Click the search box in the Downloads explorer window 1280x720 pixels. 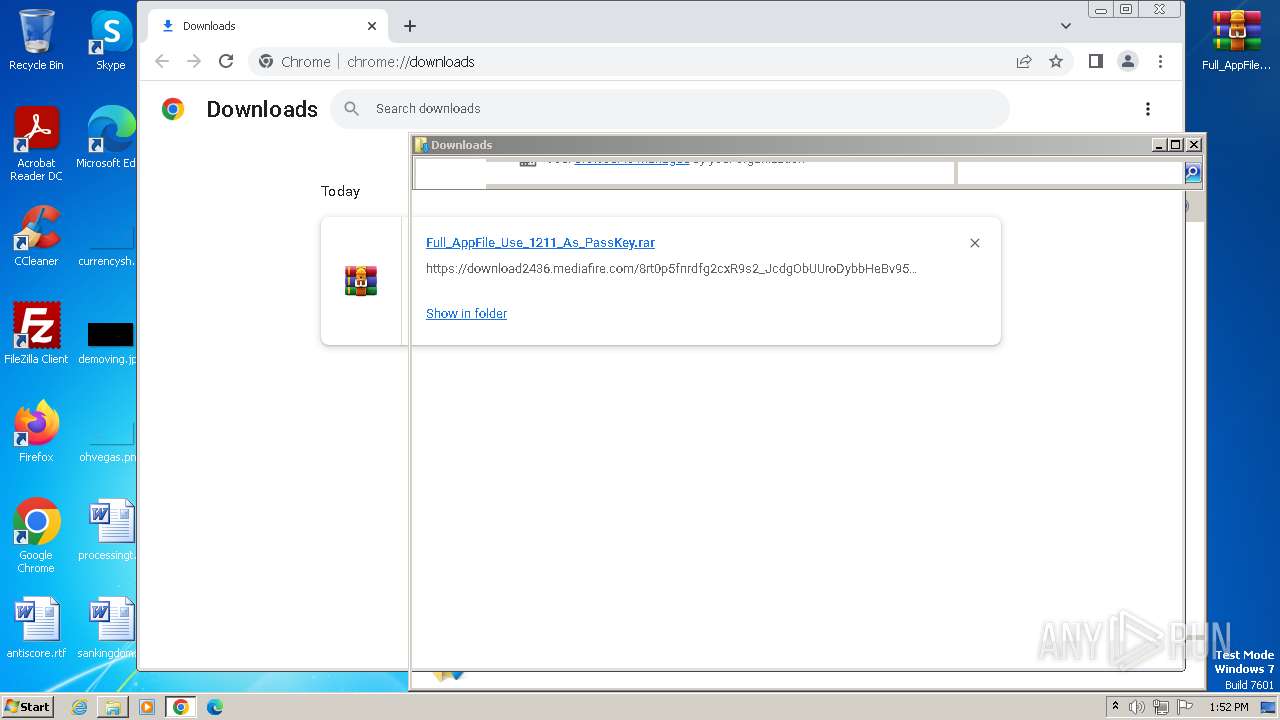1070,173
